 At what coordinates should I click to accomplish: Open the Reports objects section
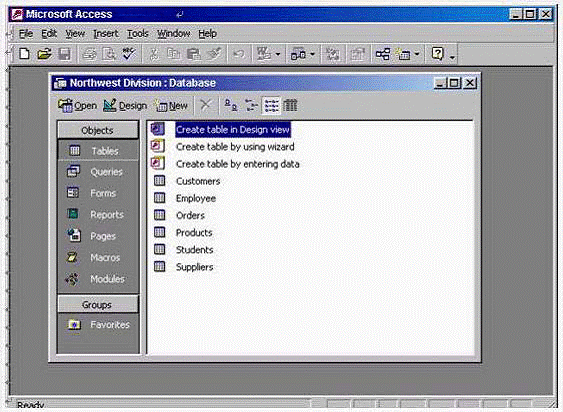(98, 214)
